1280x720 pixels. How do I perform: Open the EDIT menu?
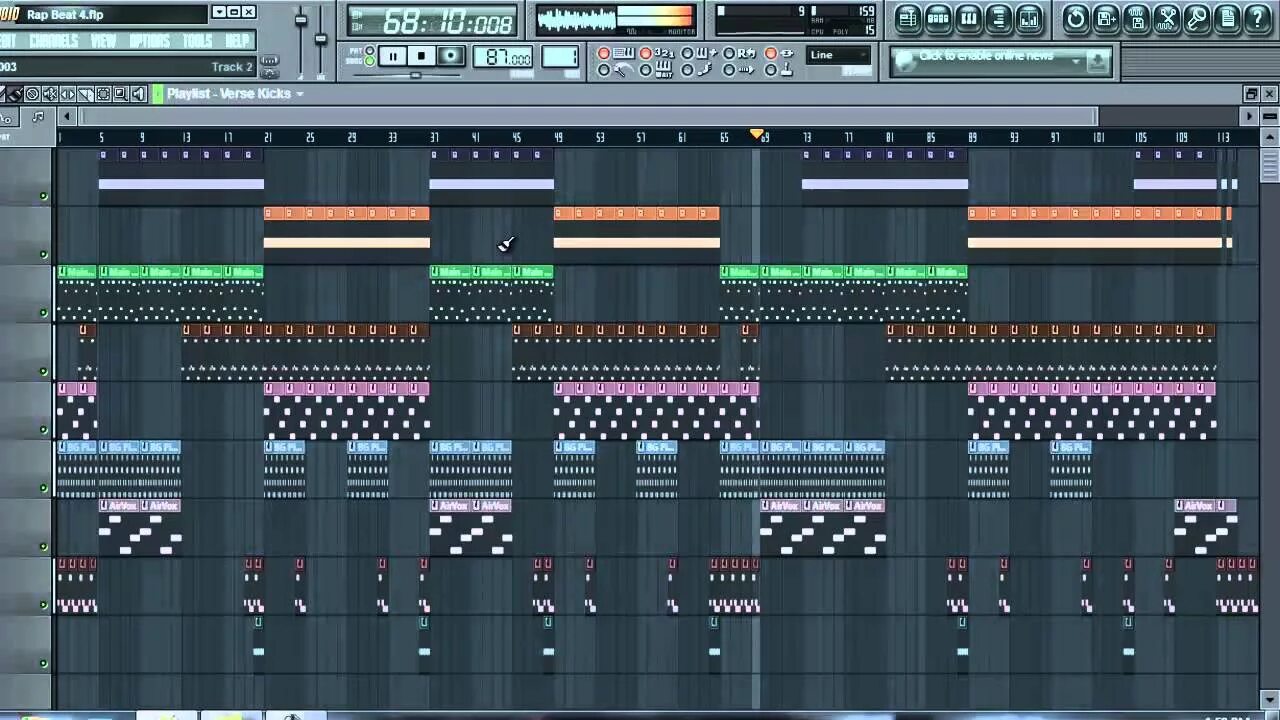click(7, 41)
